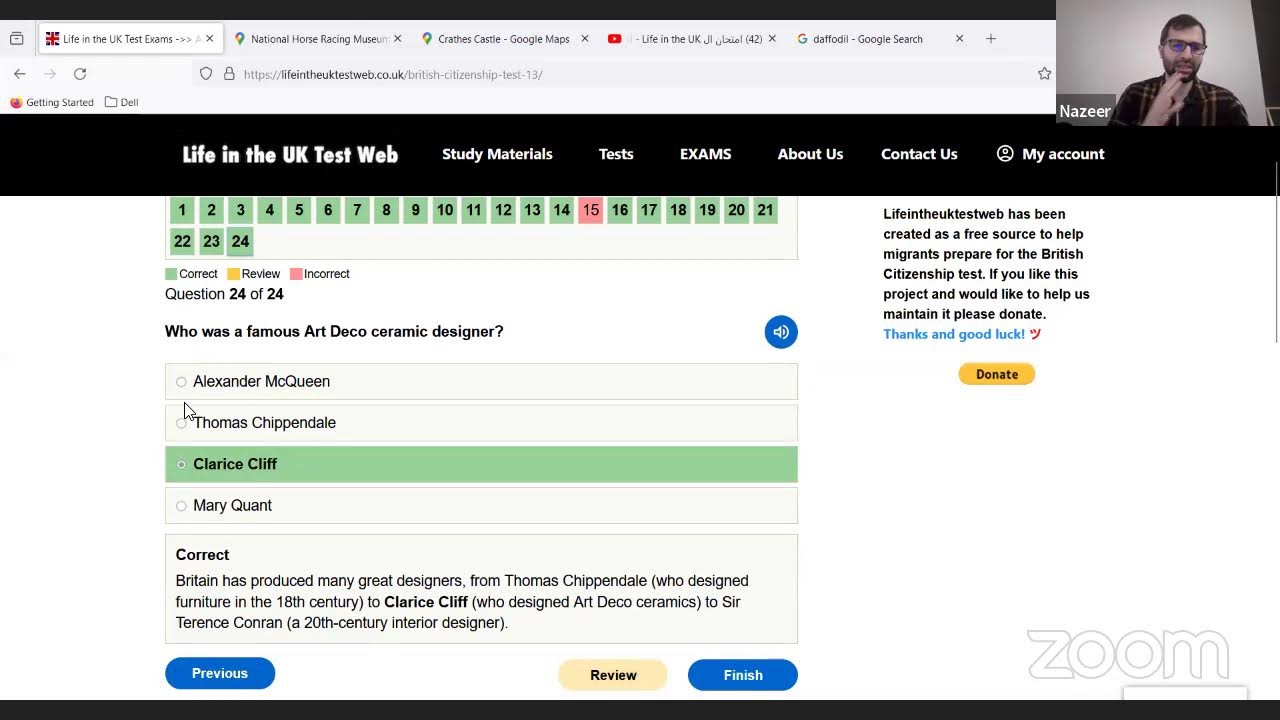Select the Alexander McQueen answer
This screenshot has height=720, width=1280.
481,381
